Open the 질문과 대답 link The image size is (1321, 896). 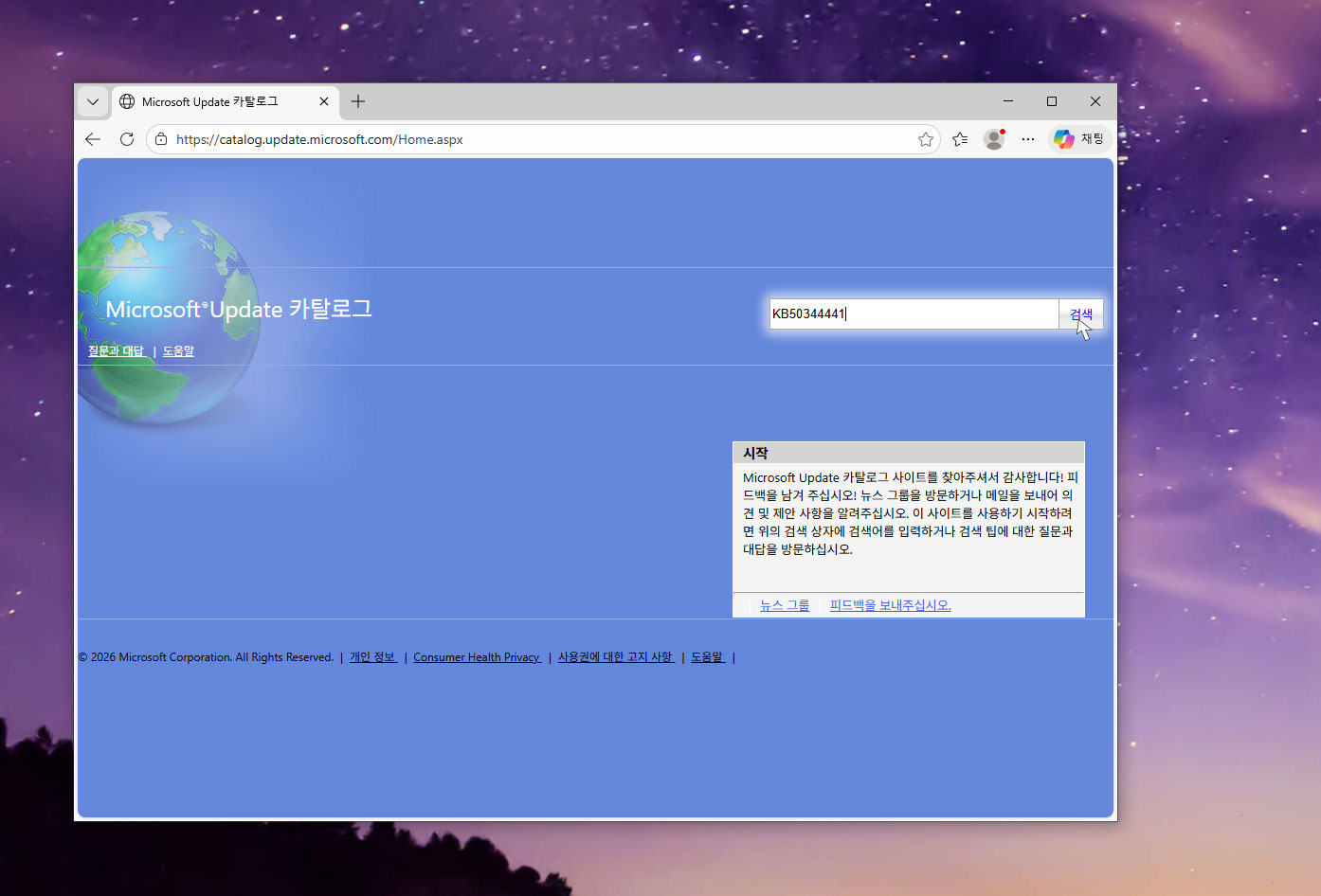click(117, 350)
